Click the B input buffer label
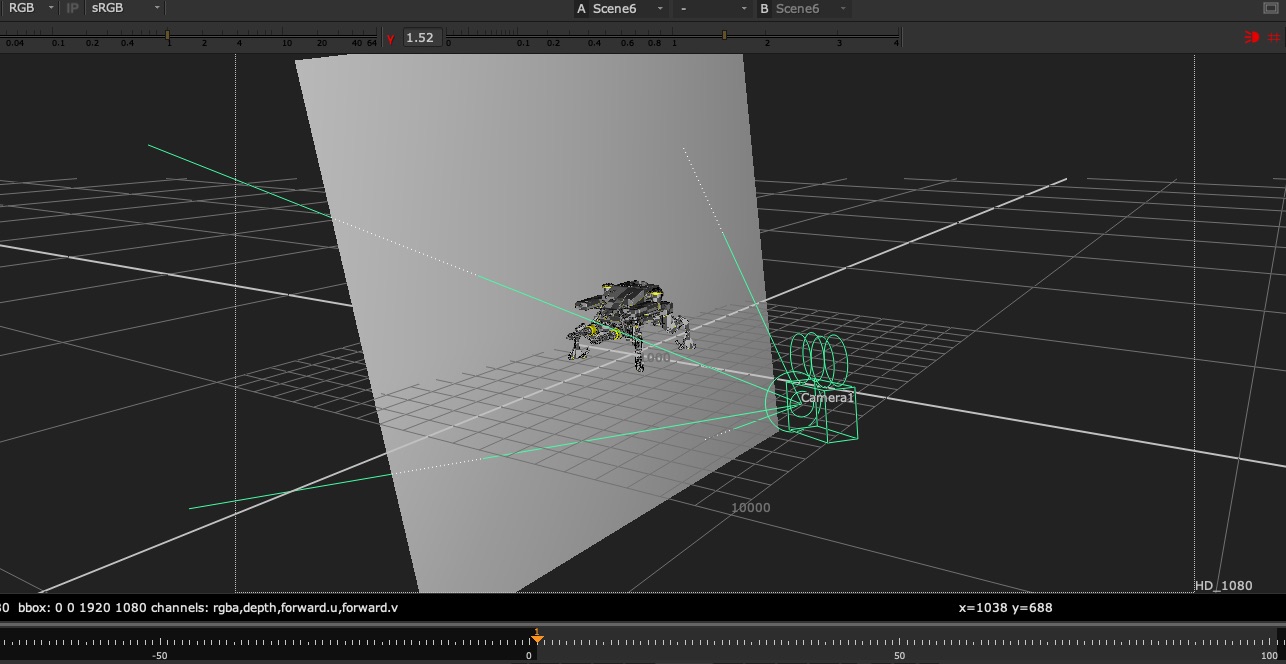Viewport: 1286px width, 664px height. pos(764,9)
